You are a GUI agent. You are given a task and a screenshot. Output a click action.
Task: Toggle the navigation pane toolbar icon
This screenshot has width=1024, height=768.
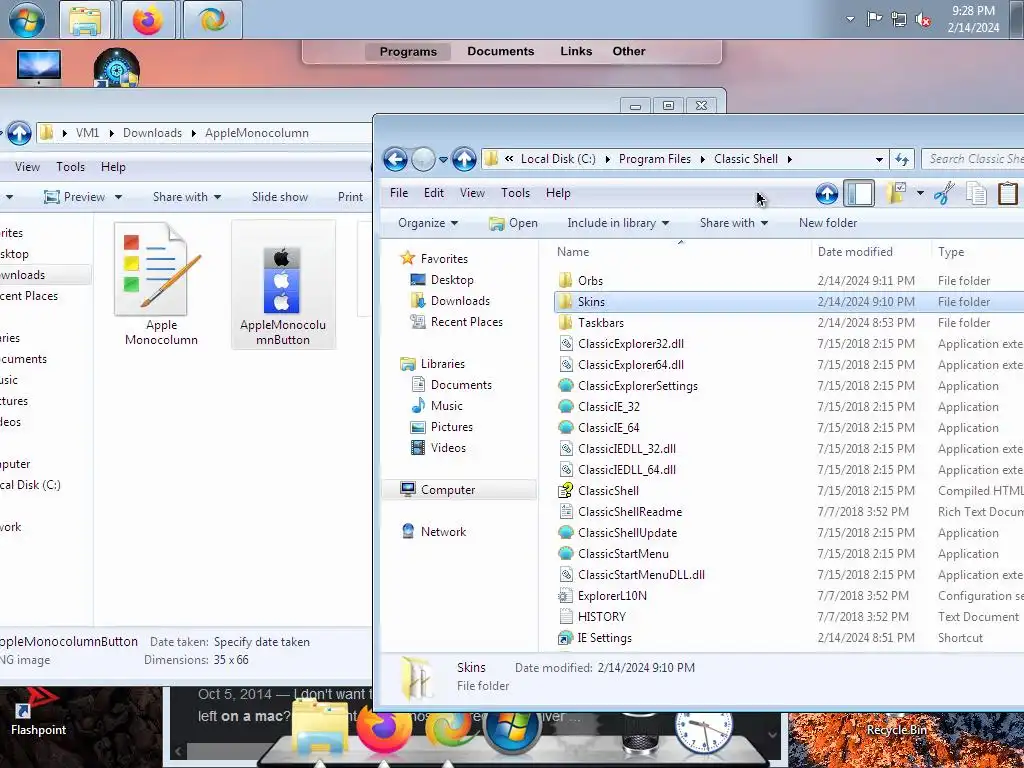coord(859,193)
